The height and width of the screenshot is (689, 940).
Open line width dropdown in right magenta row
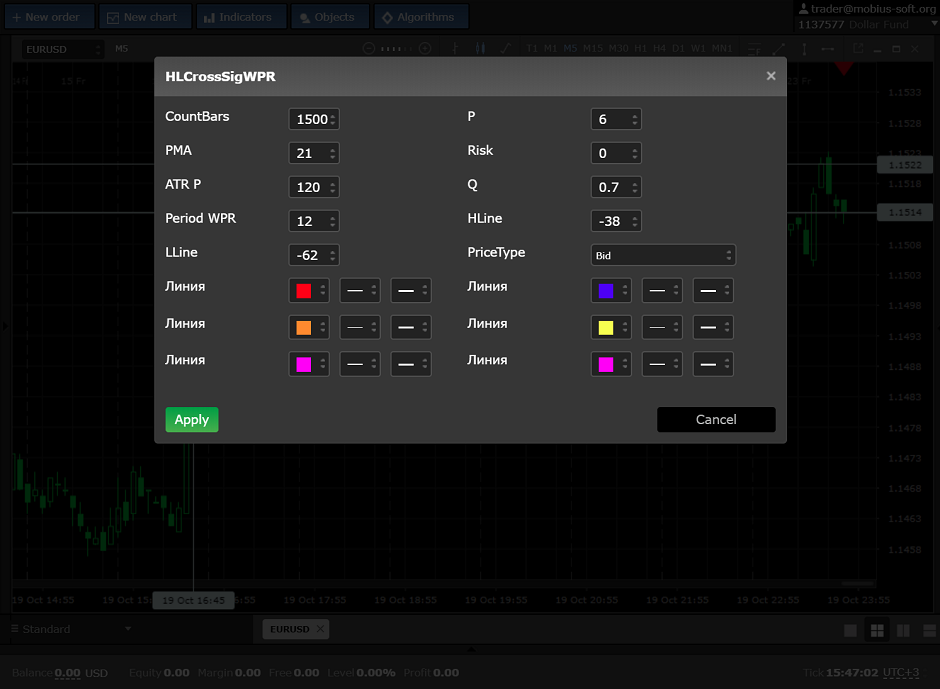tap(713, 365)
